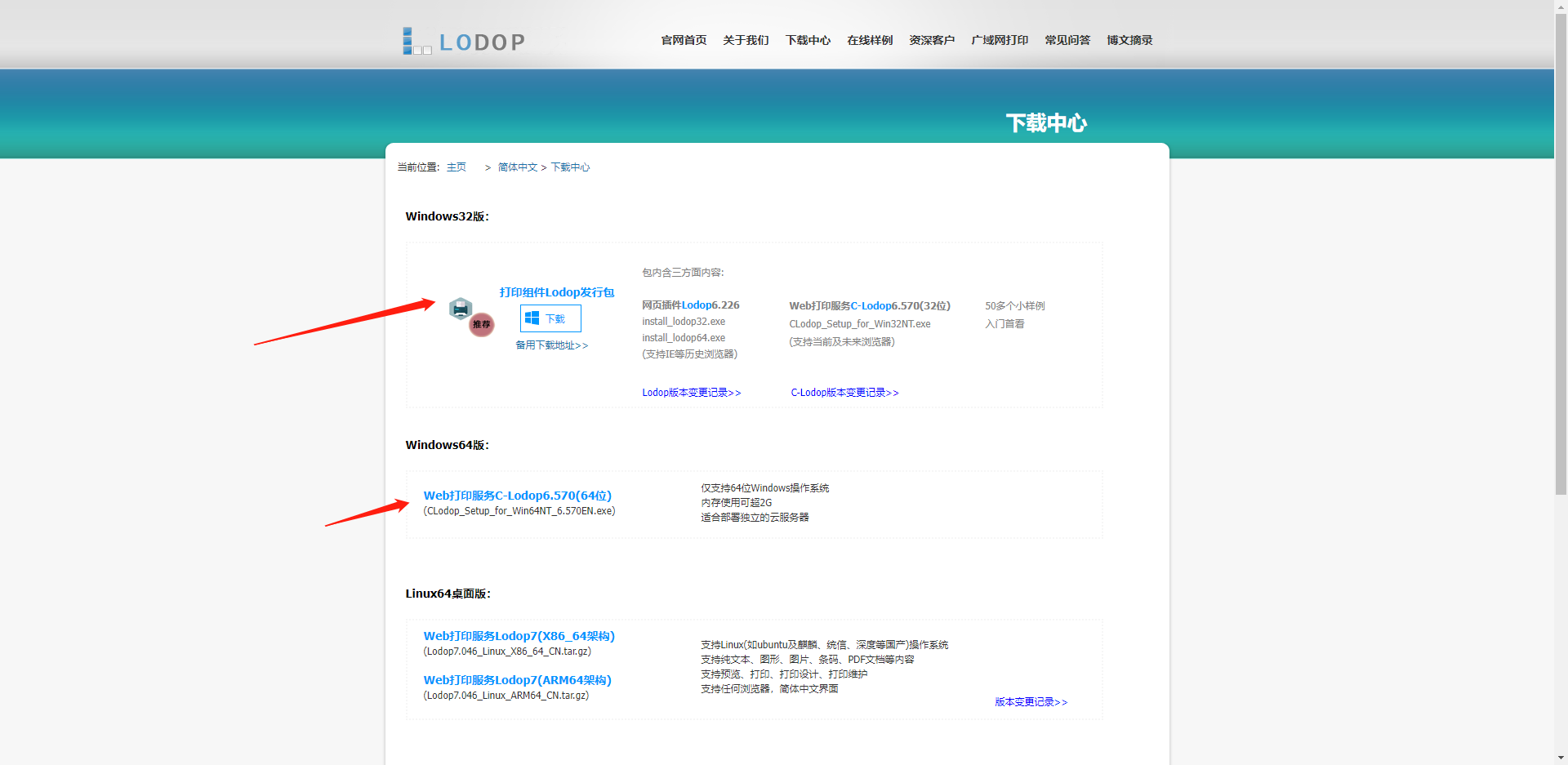Click 入门首看 text

[1004, 324]
